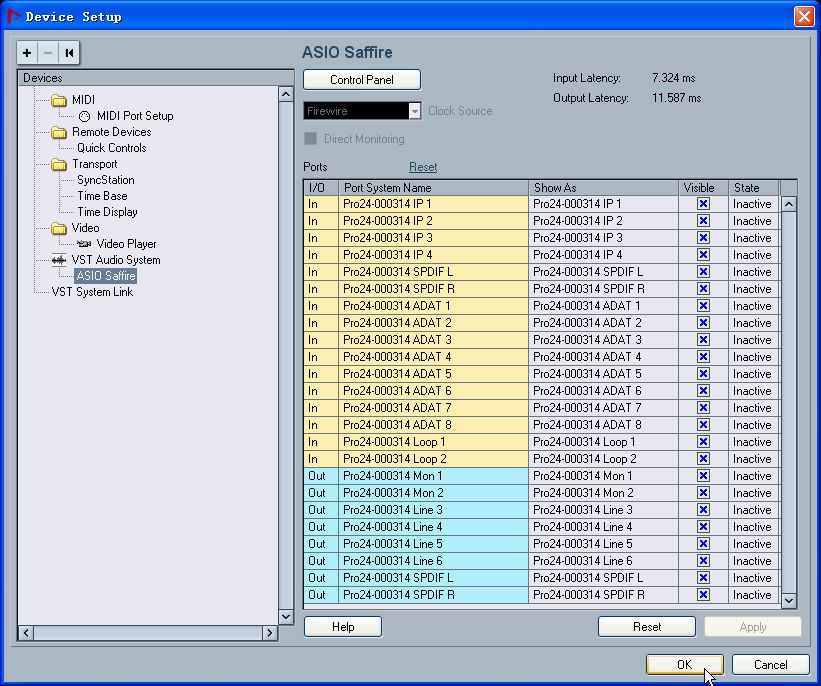
Task: Click the Video Player camera icon
Action: coord(84,244)
